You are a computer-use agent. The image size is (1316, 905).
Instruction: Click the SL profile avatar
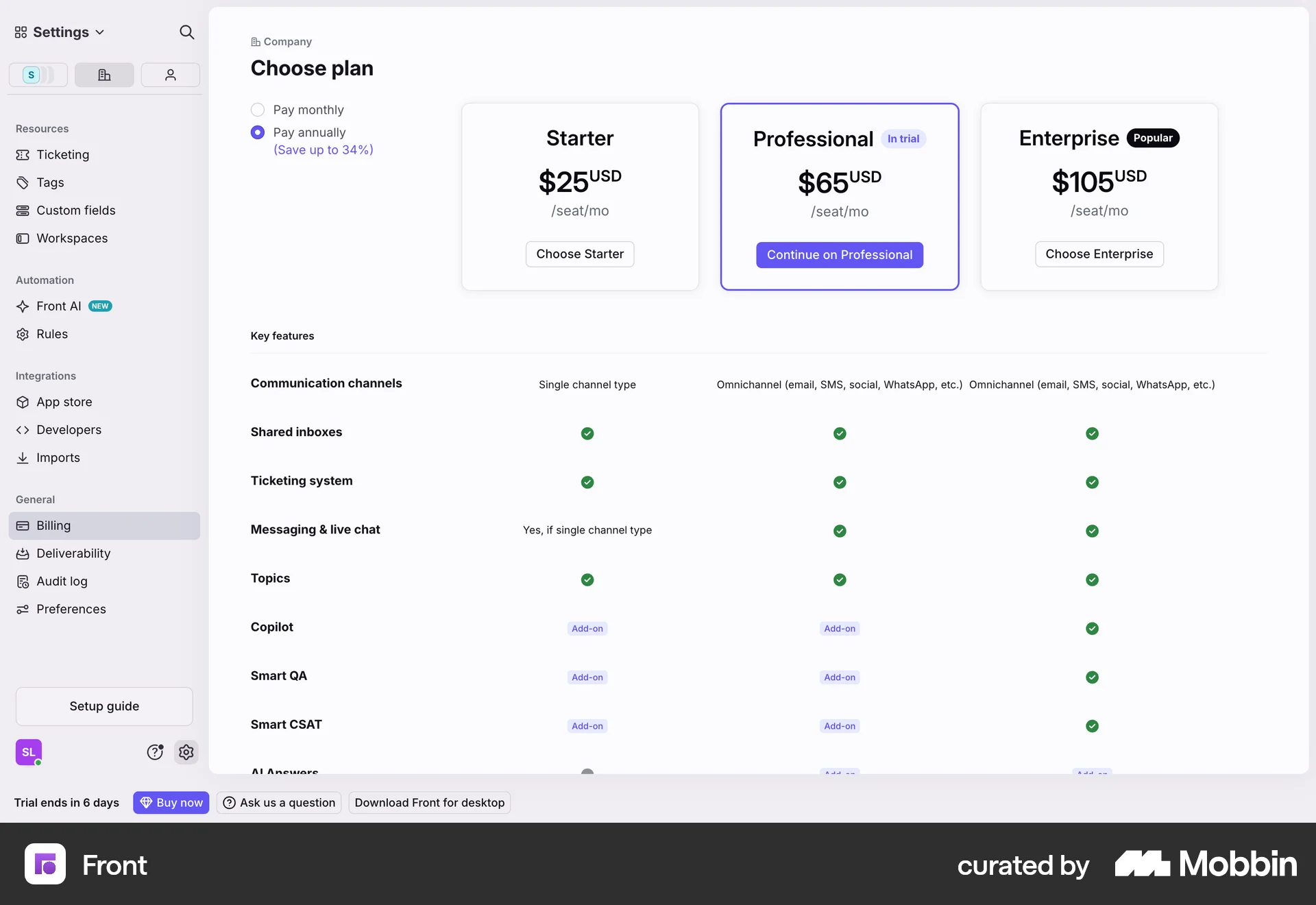(x=29, y=752)
